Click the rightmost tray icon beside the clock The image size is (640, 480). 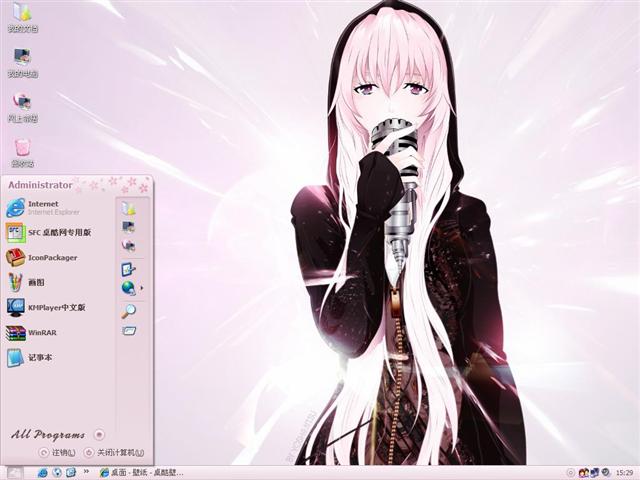click(606, 473)
